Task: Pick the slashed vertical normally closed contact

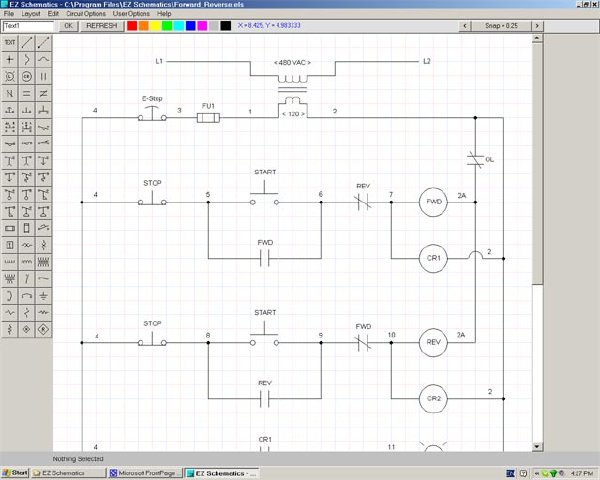Action: 10,93
